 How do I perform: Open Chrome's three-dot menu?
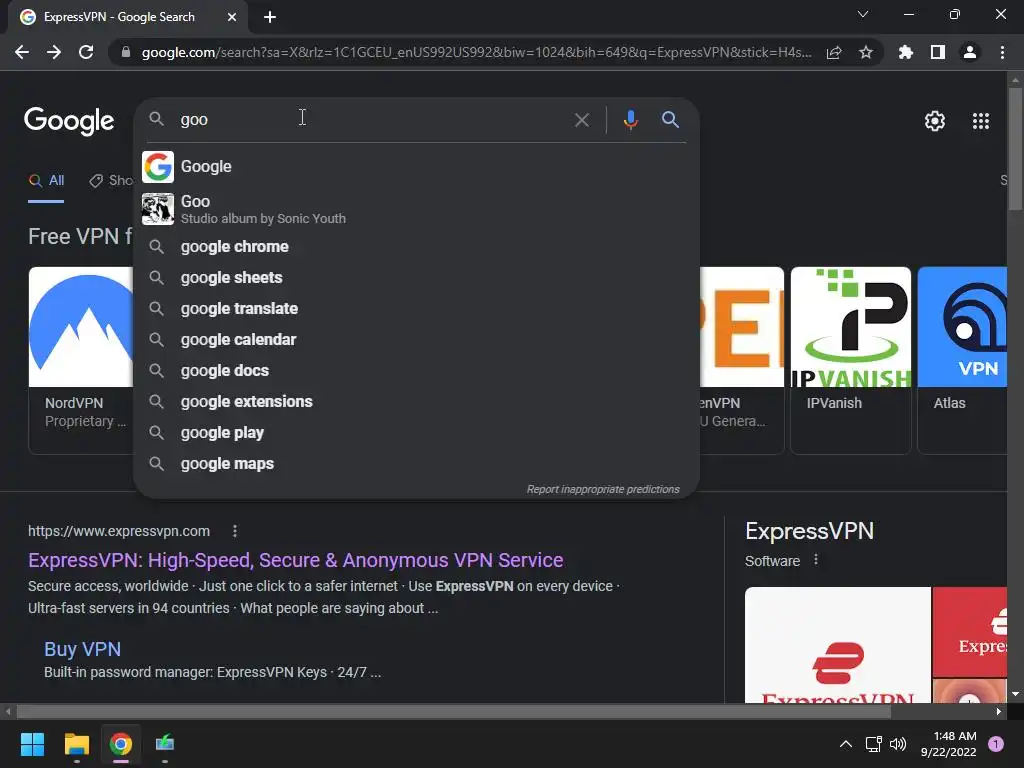click(1002, 52)
